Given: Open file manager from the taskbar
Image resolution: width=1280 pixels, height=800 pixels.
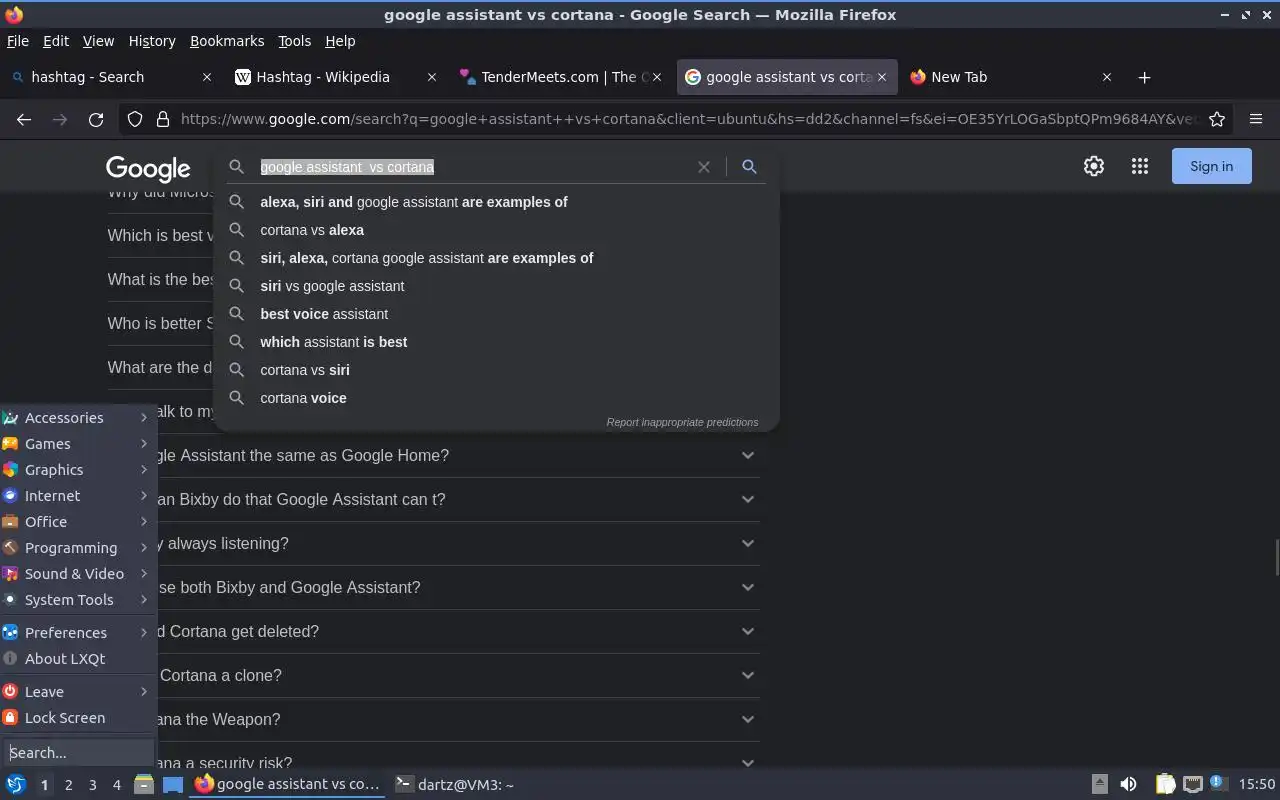Looking at the screenshot, I should tap(144, 784).
